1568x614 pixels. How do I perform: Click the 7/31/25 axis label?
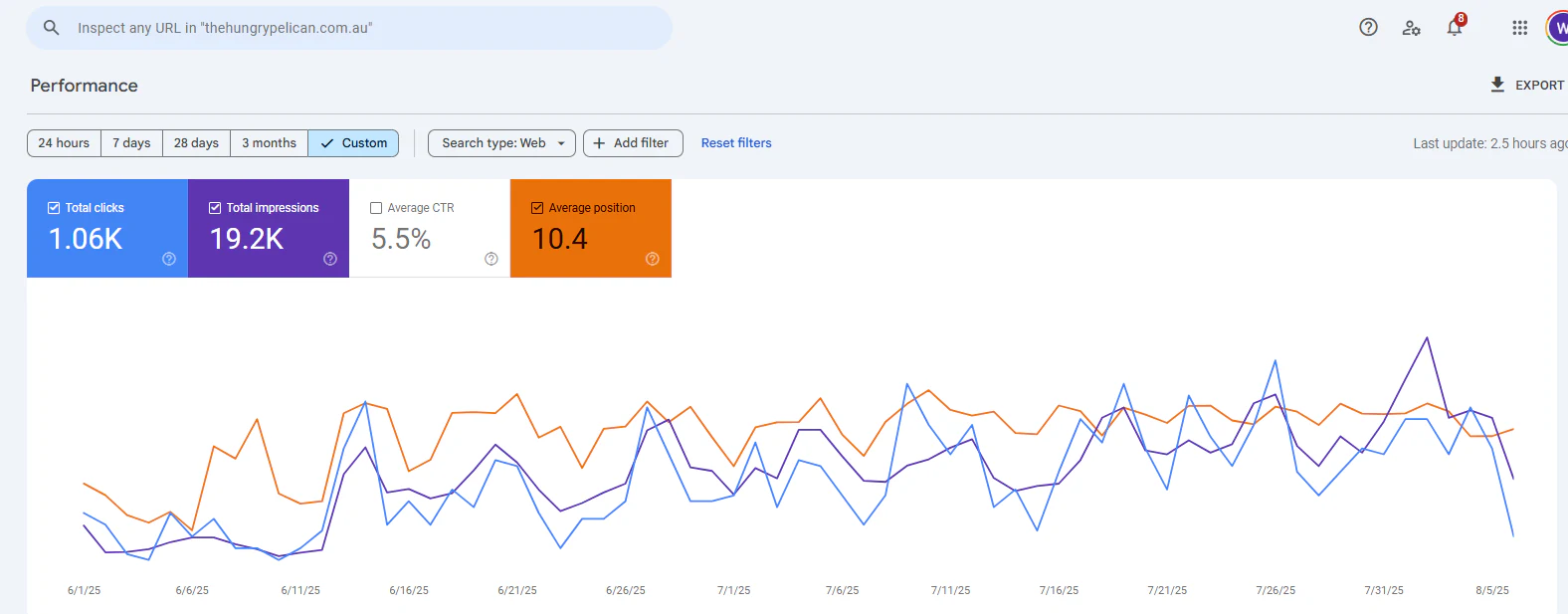pos(1384,590)
